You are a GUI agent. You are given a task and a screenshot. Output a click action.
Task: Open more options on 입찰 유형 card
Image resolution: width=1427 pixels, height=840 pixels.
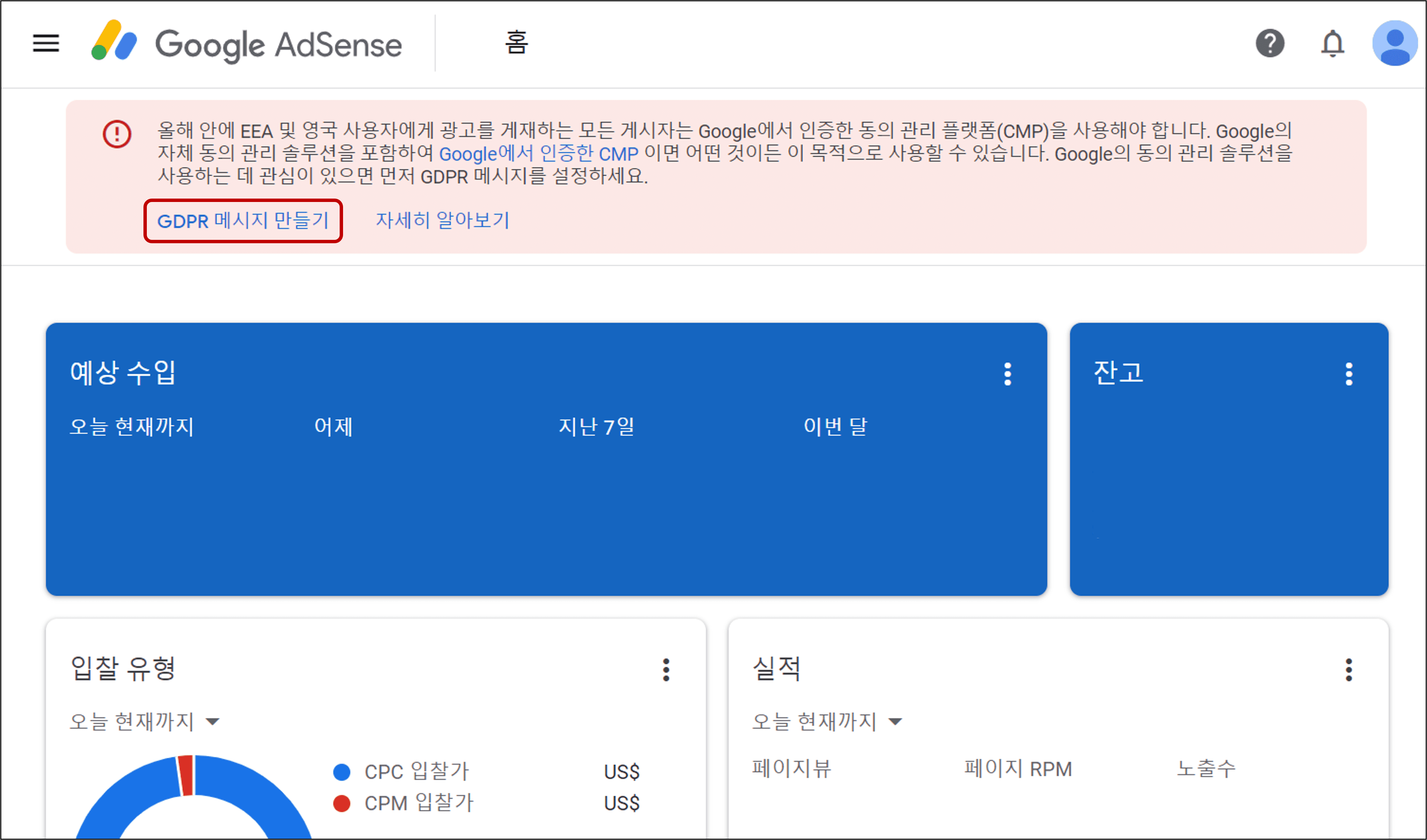tap(666, 669)
